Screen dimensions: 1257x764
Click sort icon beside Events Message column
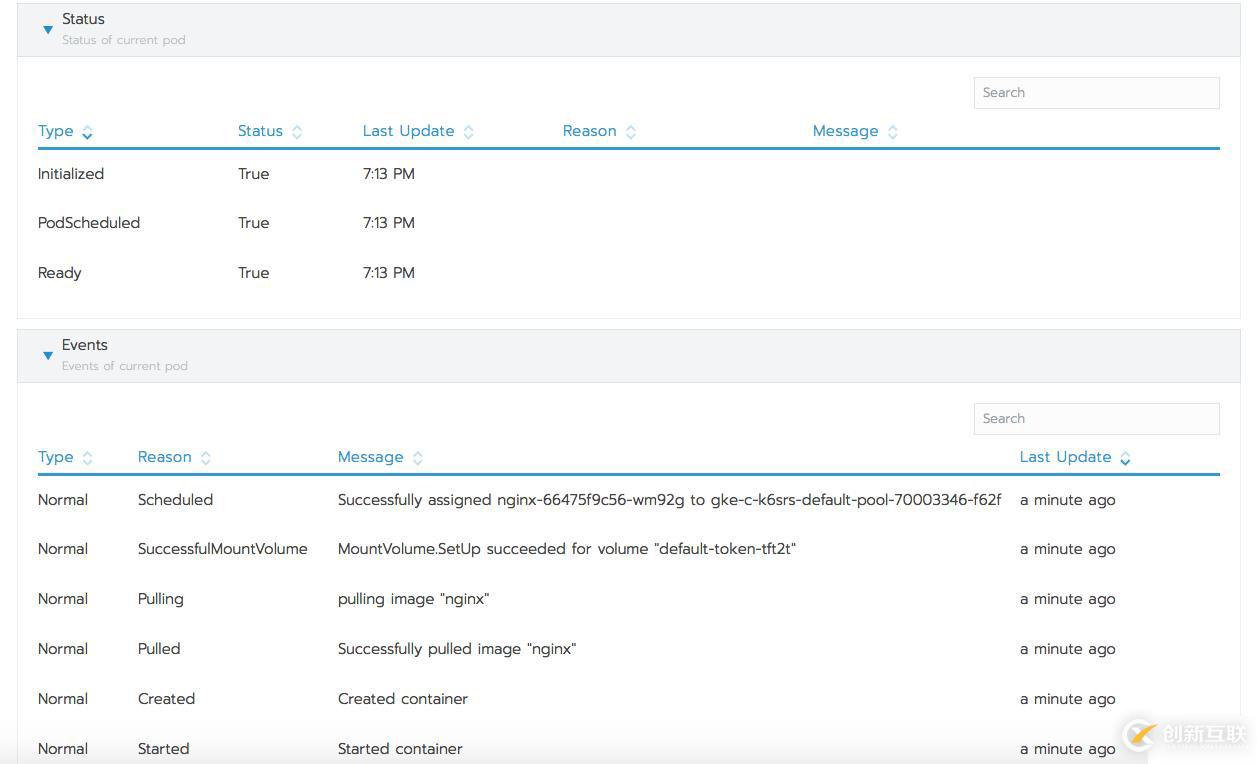418,458
